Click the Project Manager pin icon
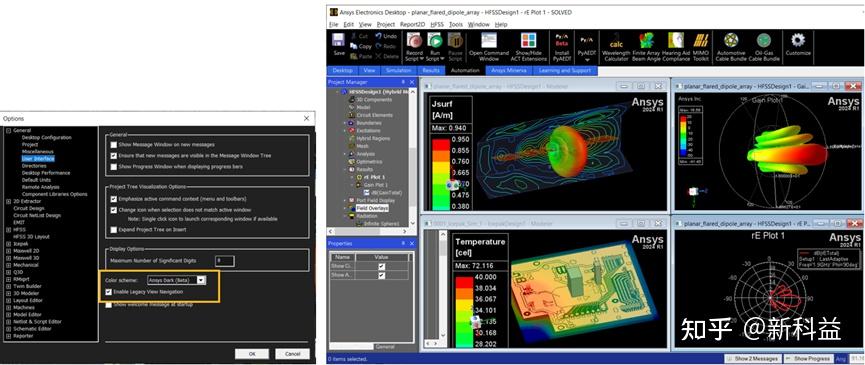 (x=403, y=82)
